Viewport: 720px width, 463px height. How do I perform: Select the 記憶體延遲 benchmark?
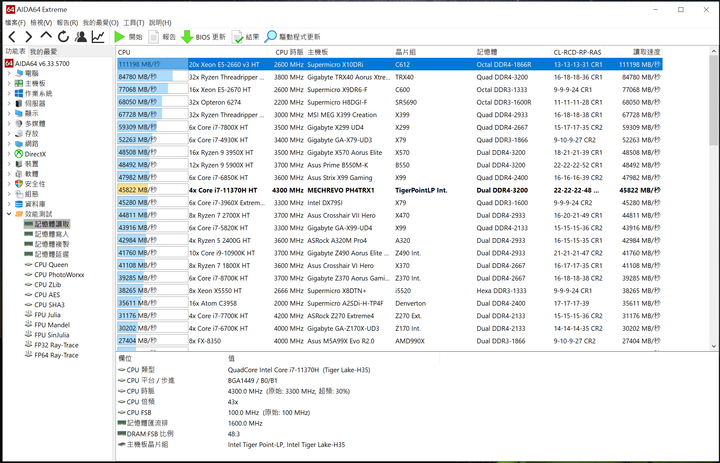tap(47, 254)
